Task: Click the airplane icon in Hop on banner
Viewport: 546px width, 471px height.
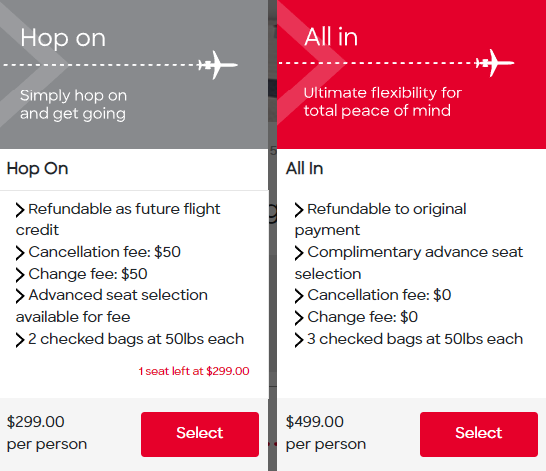Action: click(218, 65)
